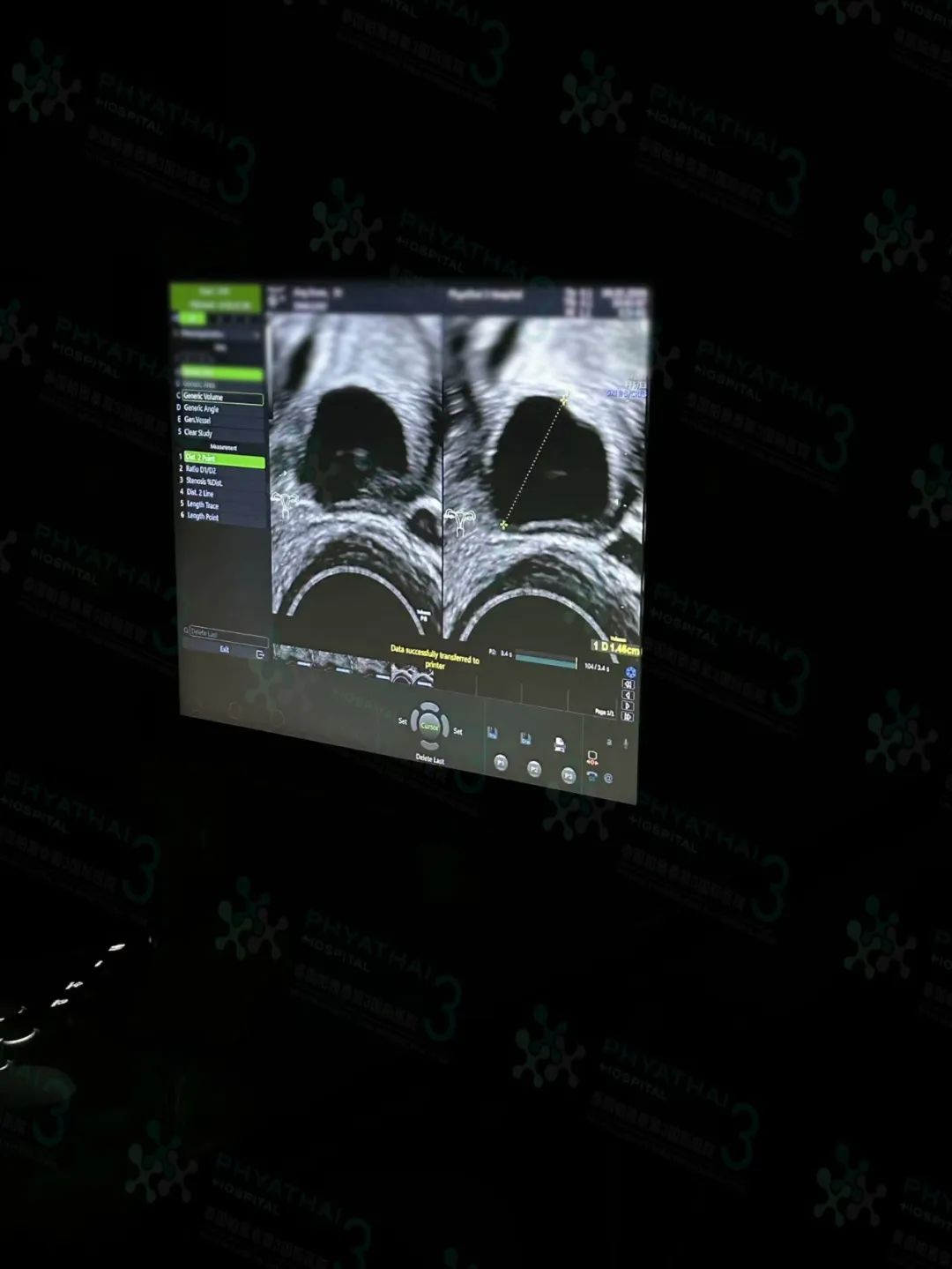The image size is (952, 1269).
Task: Click the microphone icon
Action: (x=625, y=743)
